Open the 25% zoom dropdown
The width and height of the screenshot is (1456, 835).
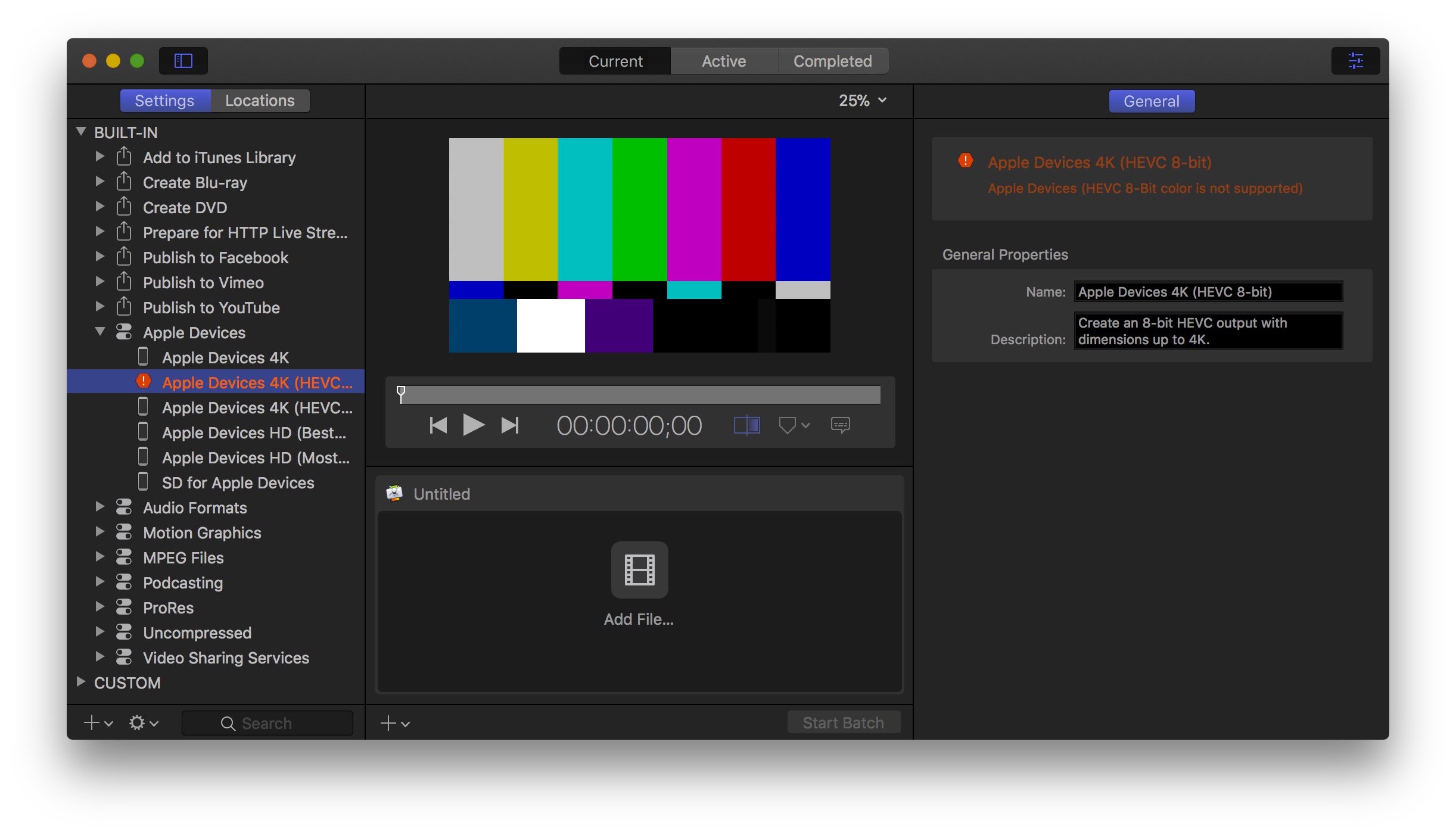863,101
